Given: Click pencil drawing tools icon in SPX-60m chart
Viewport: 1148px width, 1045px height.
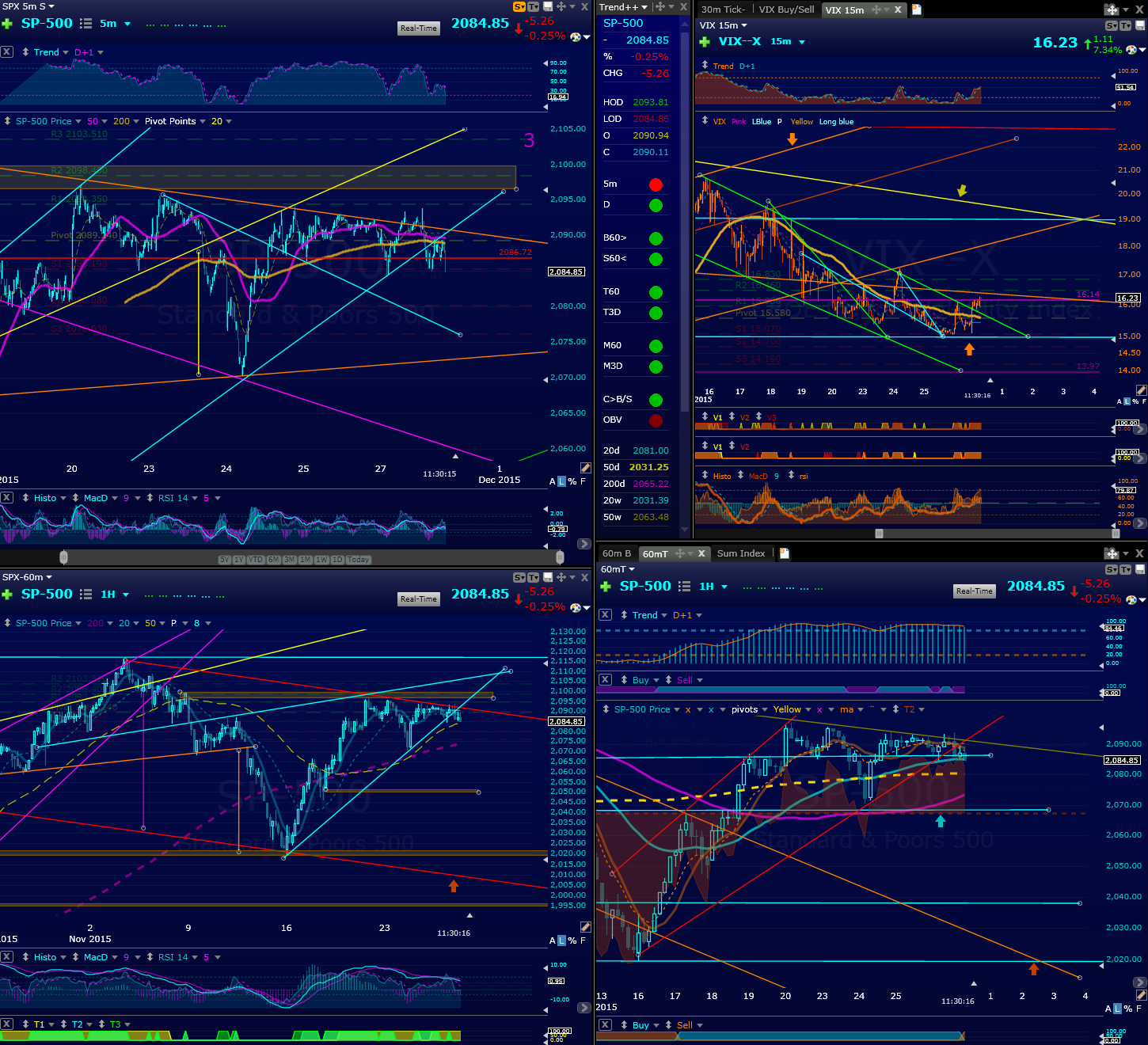Looking at the screenshot, I should pos(585,927).
